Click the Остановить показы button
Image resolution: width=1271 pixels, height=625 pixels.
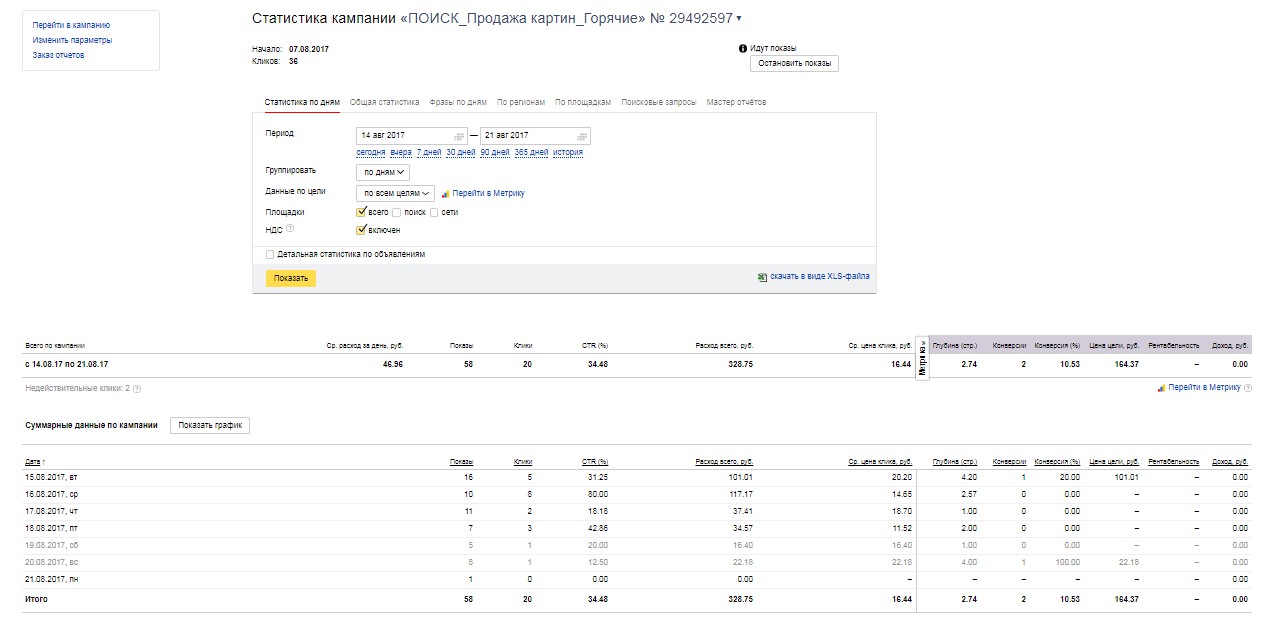point(794,64)
